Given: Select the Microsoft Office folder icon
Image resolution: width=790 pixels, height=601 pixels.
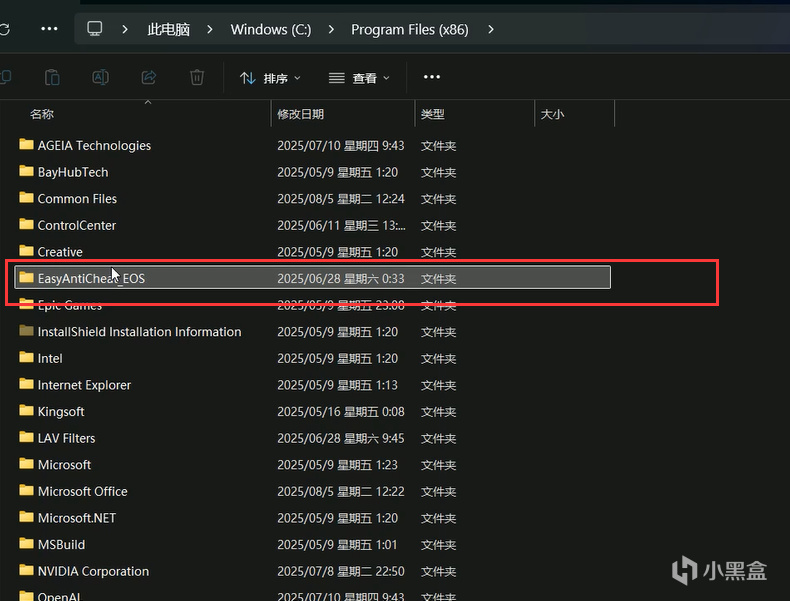Looking at the screenshot, I should coord(26,491).
